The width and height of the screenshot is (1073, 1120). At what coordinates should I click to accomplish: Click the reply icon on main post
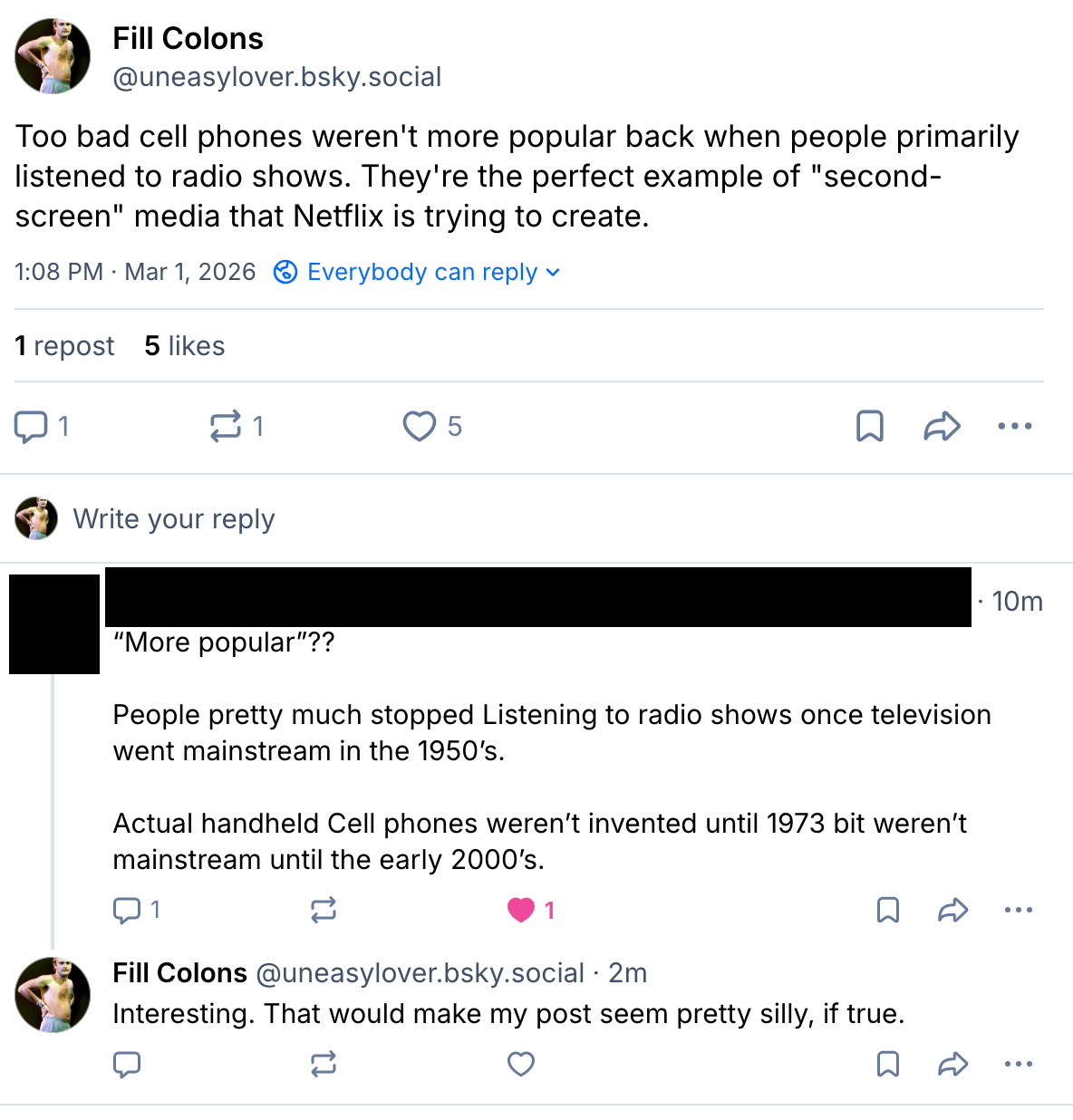pos(32,426)
